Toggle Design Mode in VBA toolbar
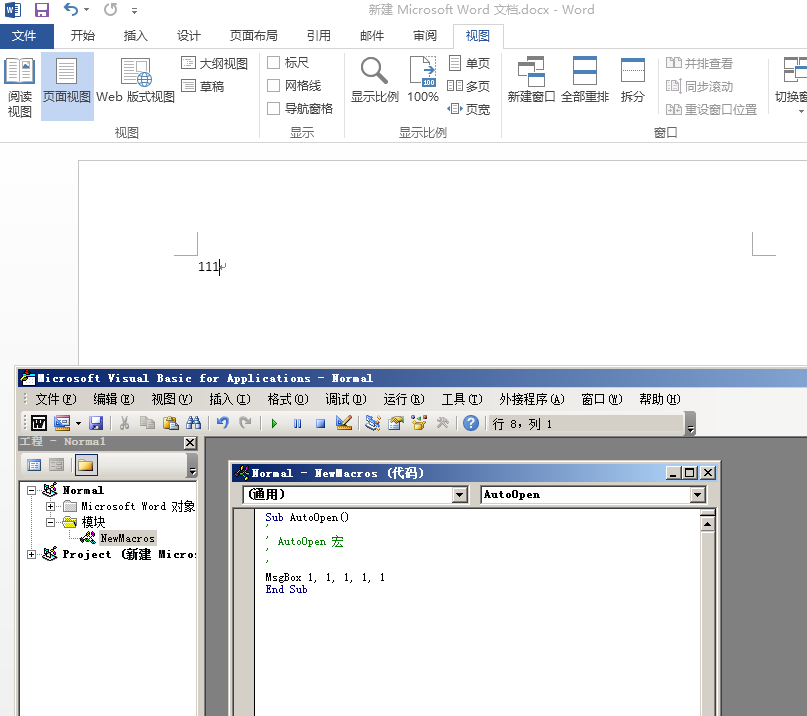Viewport: 807px width, 716px height. coord(344,423)
